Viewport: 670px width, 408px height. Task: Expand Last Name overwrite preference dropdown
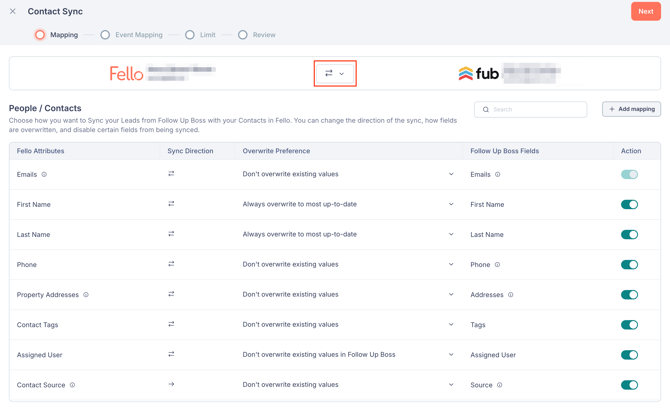(x=348, y=234)
